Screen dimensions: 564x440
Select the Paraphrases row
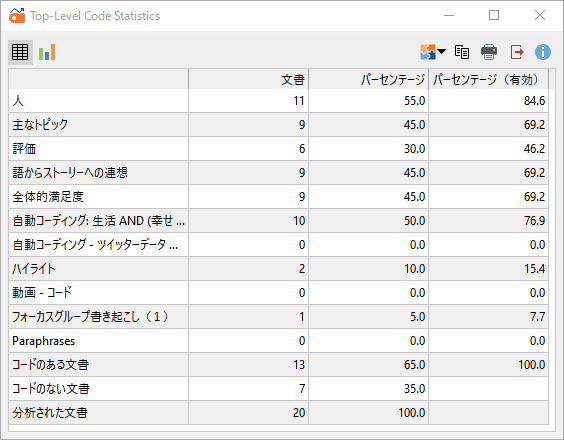pyautogui.click(x=278, y=341)
